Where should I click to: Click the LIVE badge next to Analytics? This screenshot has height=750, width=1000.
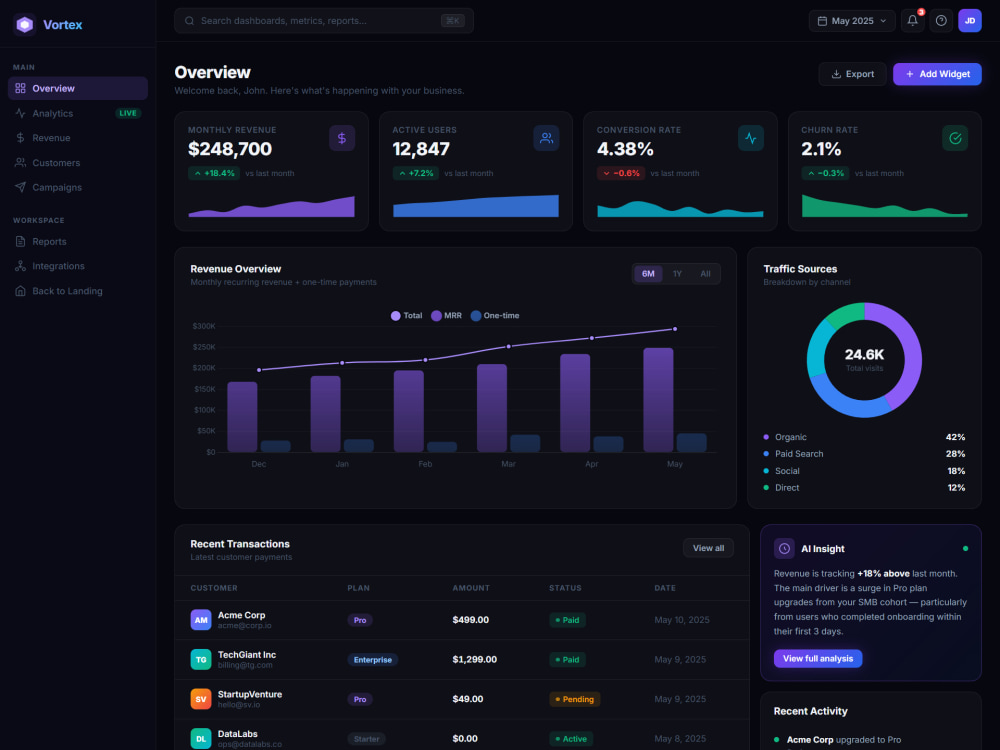pos(128,114)
